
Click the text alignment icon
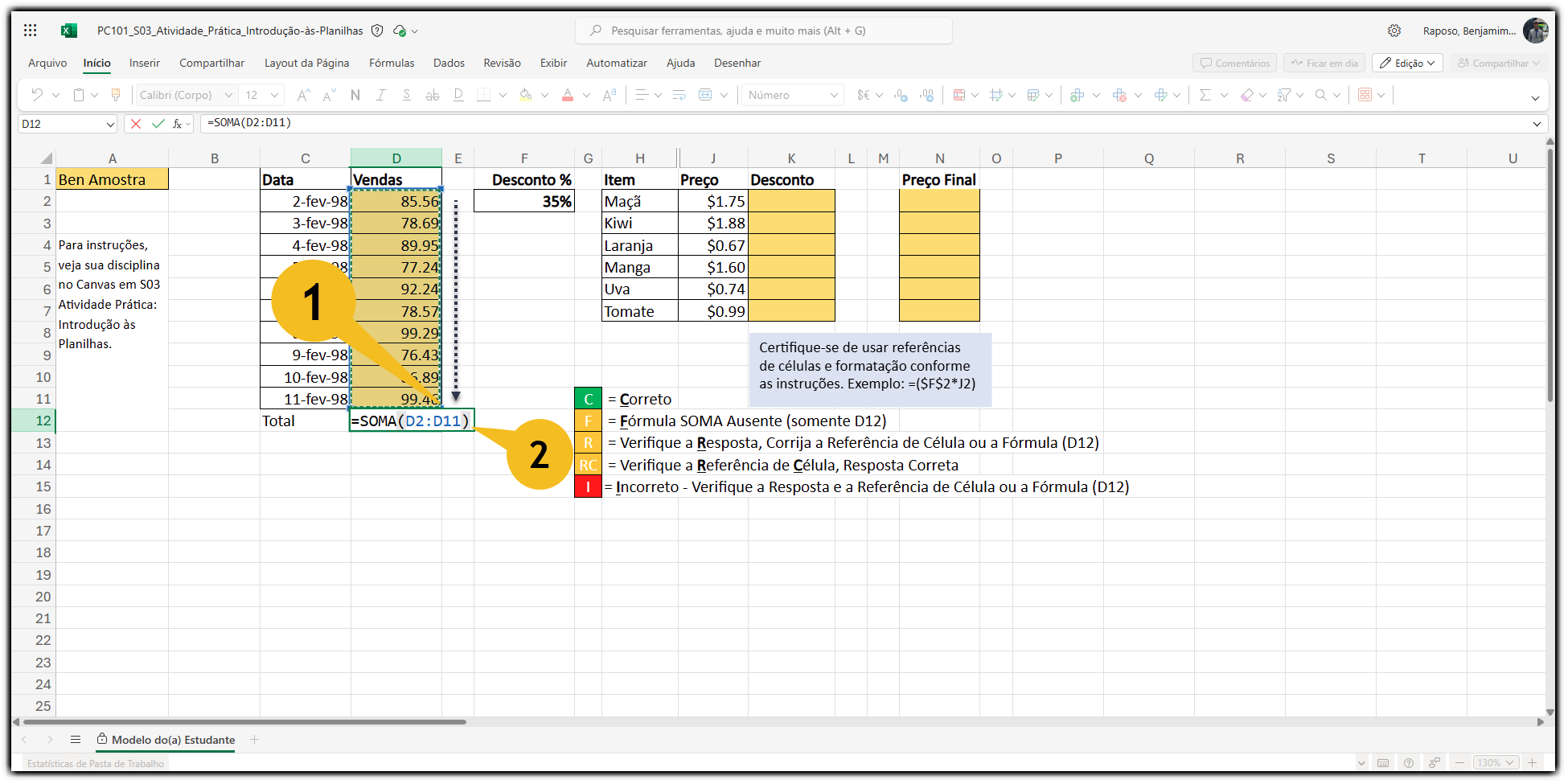tap(642, 95)
